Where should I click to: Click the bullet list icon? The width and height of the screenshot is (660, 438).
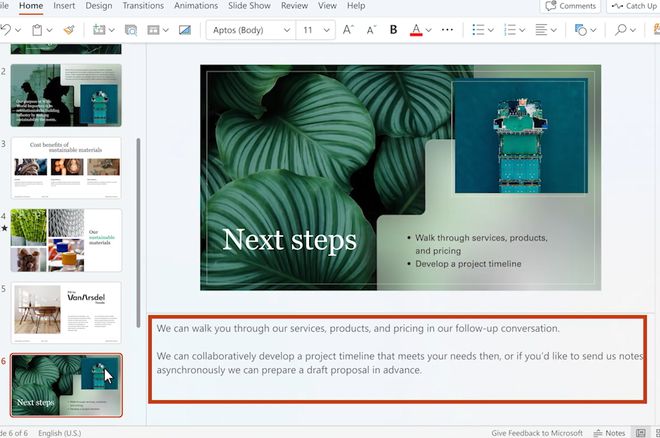point(478,30)
